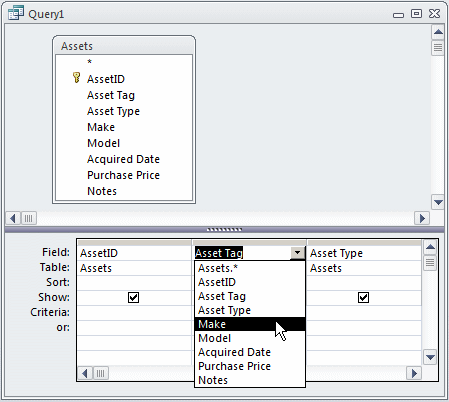Viewport: 449px width, 402px height.
Task: Select Acquired Date in Assets table list
Action: [123, 159]
